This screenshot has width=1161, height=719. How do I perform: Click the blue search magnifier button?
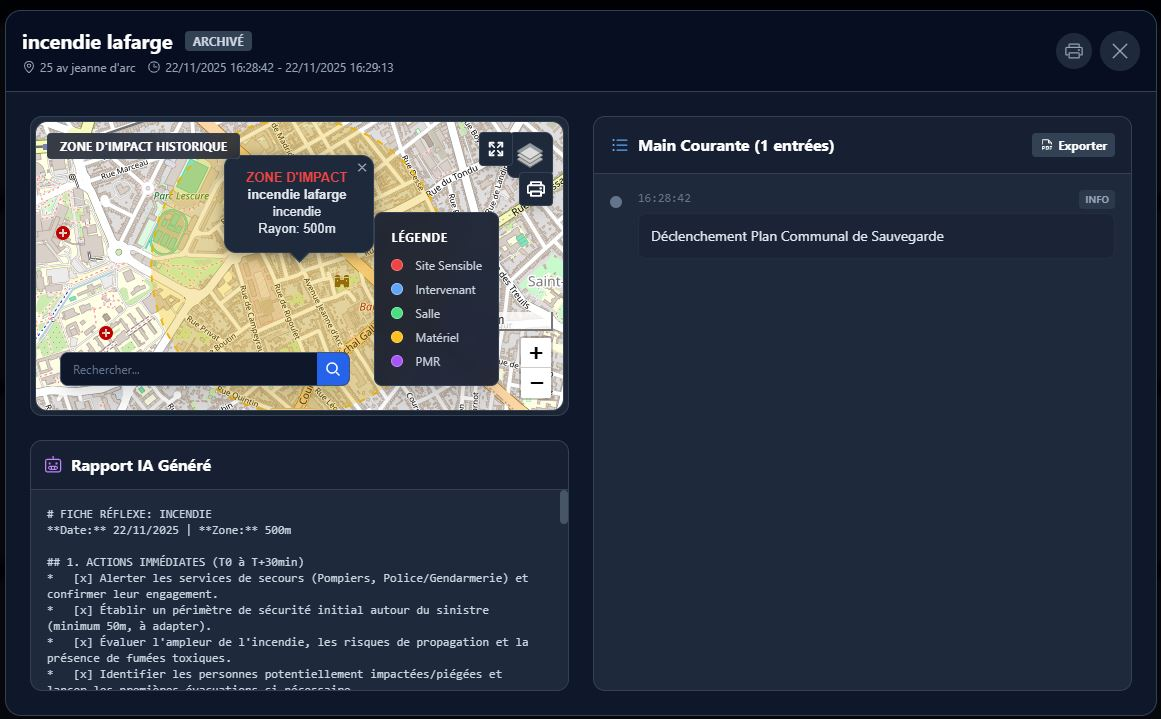tap(333, 369)
